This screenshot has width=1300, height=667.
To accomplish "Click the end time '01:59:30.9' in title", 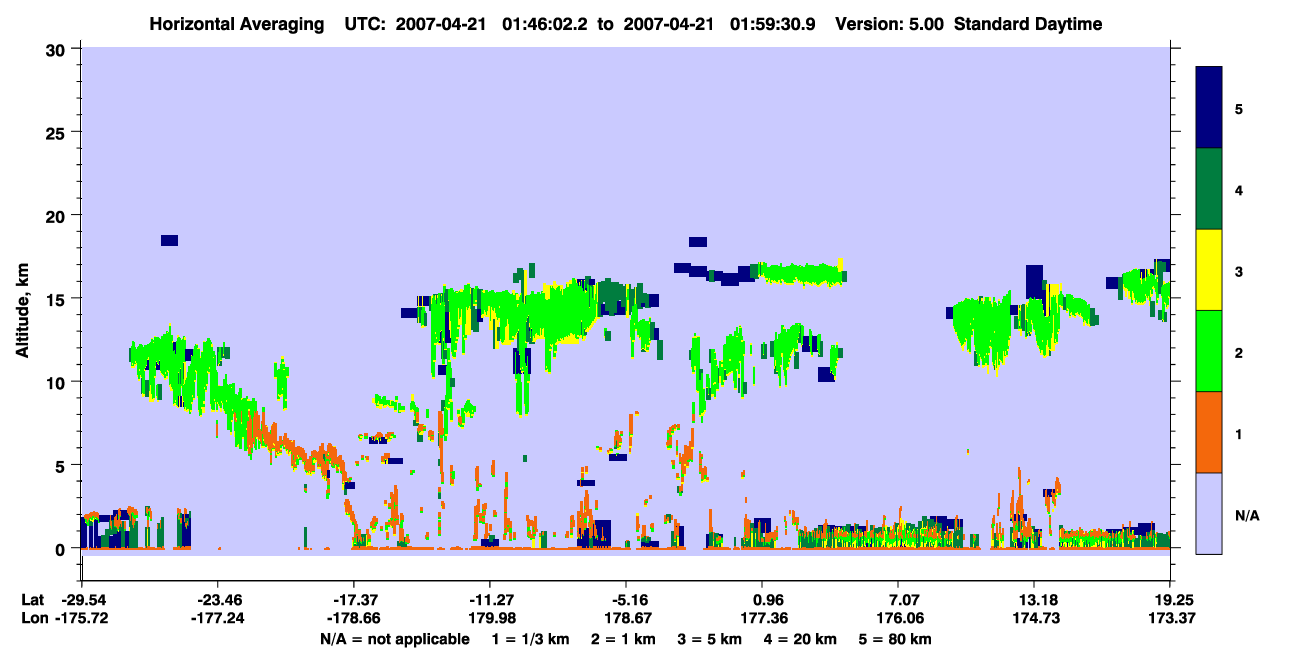I will (770, 24).
